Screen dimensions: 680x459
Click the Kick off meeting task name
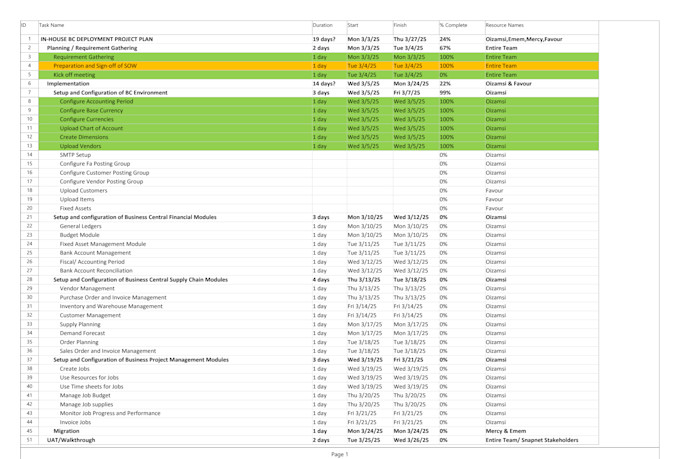[x=74, y=75]
